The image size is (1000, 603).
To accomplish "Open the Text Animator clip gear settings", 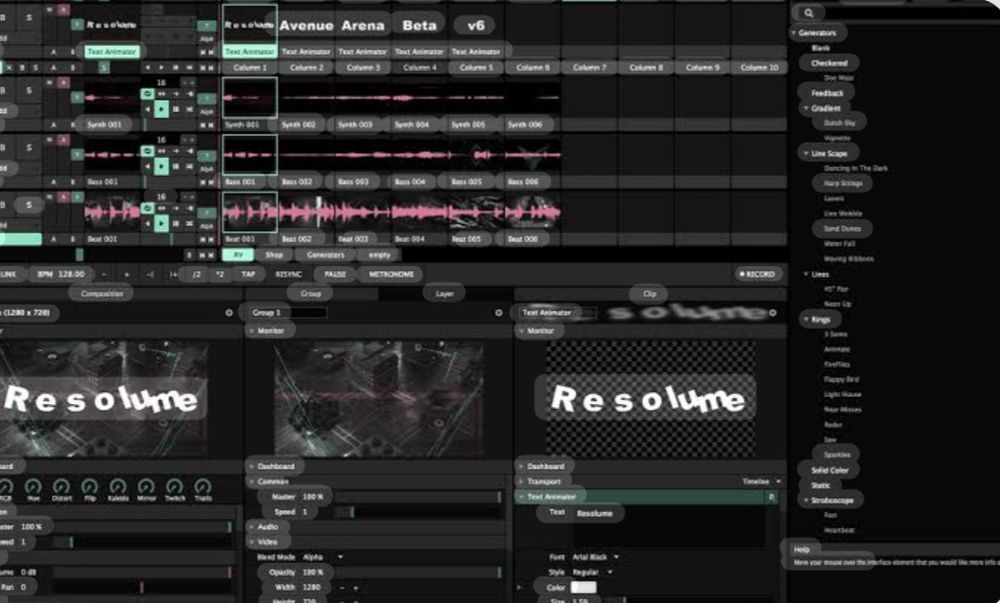I will click(773, 313).
